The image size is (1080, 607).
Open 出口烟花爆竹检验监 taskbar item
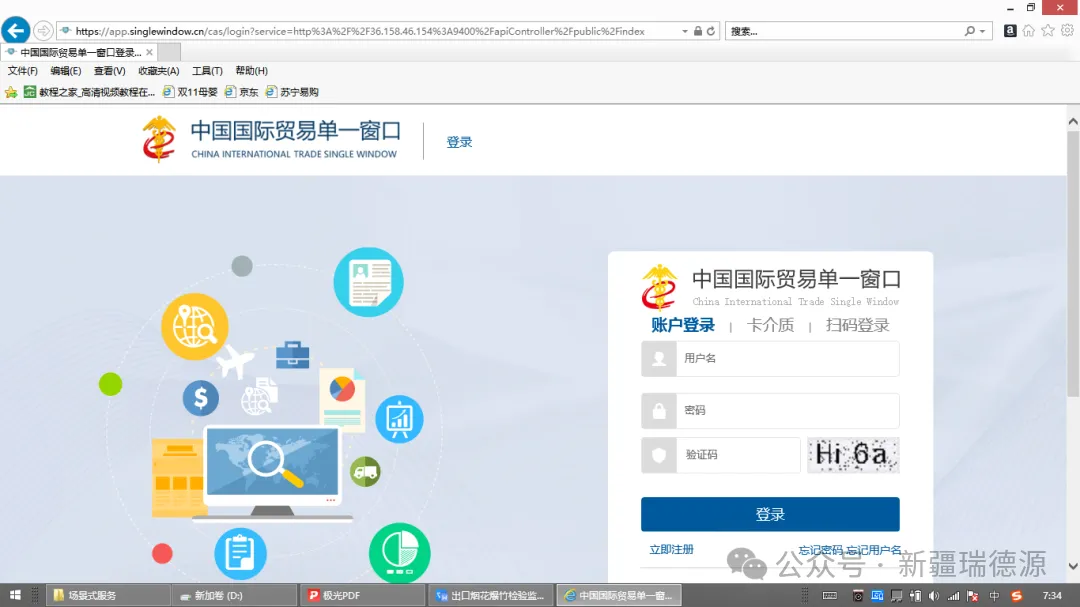pos(490,595)
